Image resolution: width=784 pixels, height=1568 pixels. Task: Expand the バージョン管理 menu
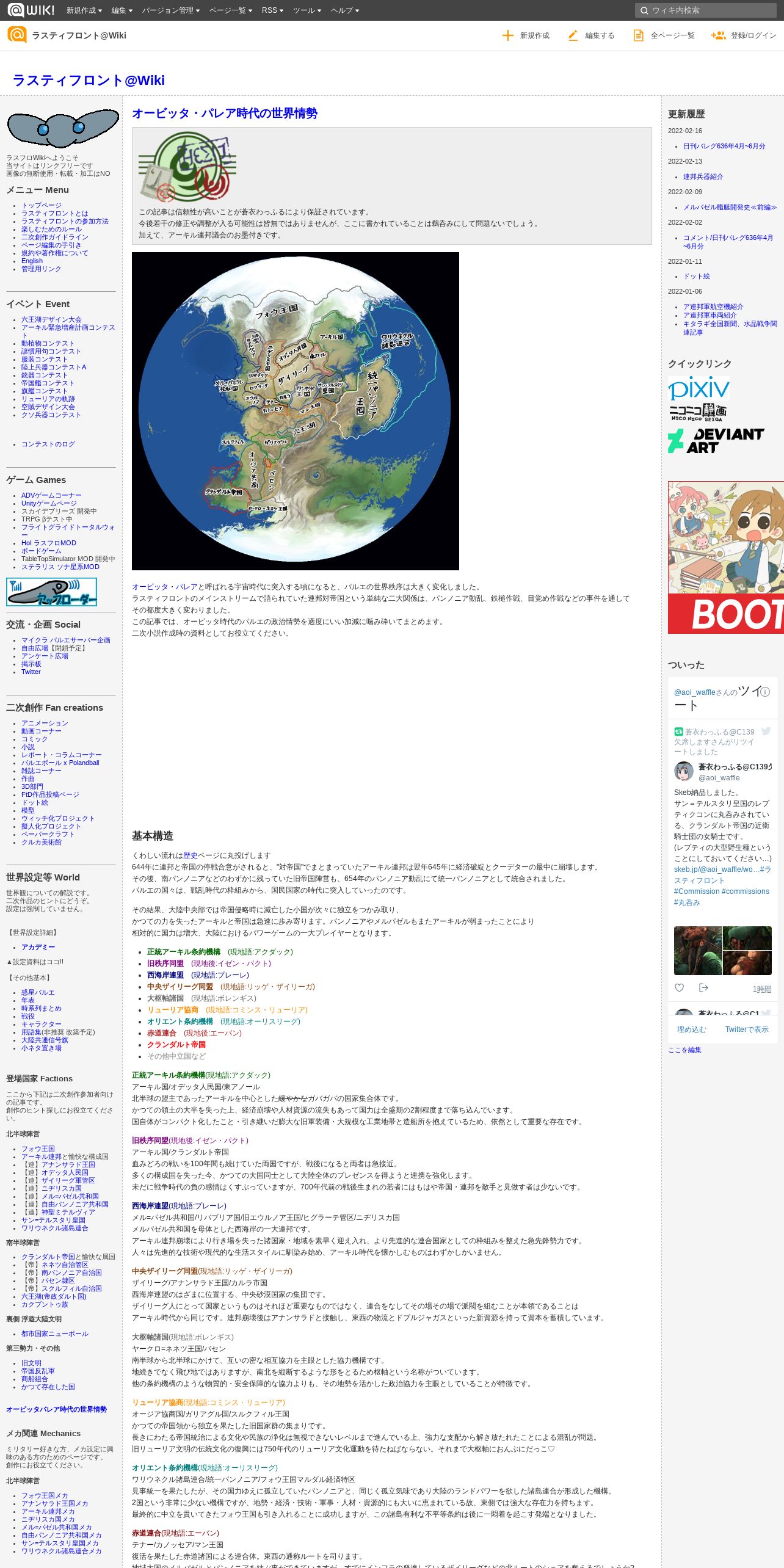coord(170,10)
